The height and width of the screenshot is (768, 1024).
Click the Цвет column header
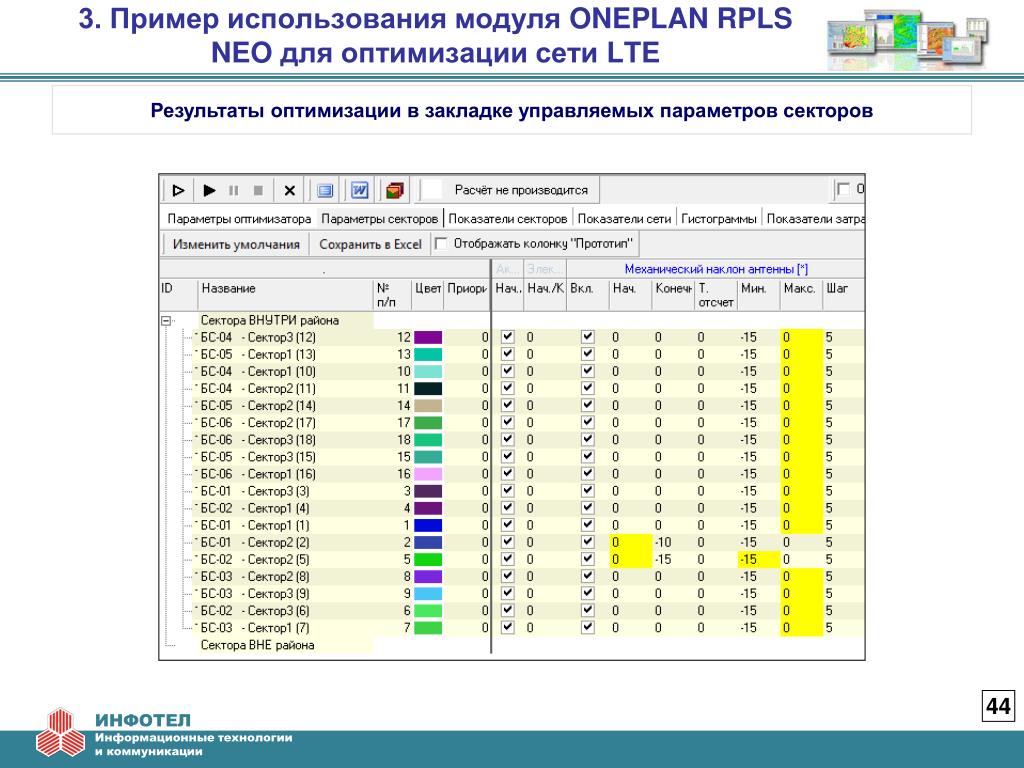click(428, 295)
